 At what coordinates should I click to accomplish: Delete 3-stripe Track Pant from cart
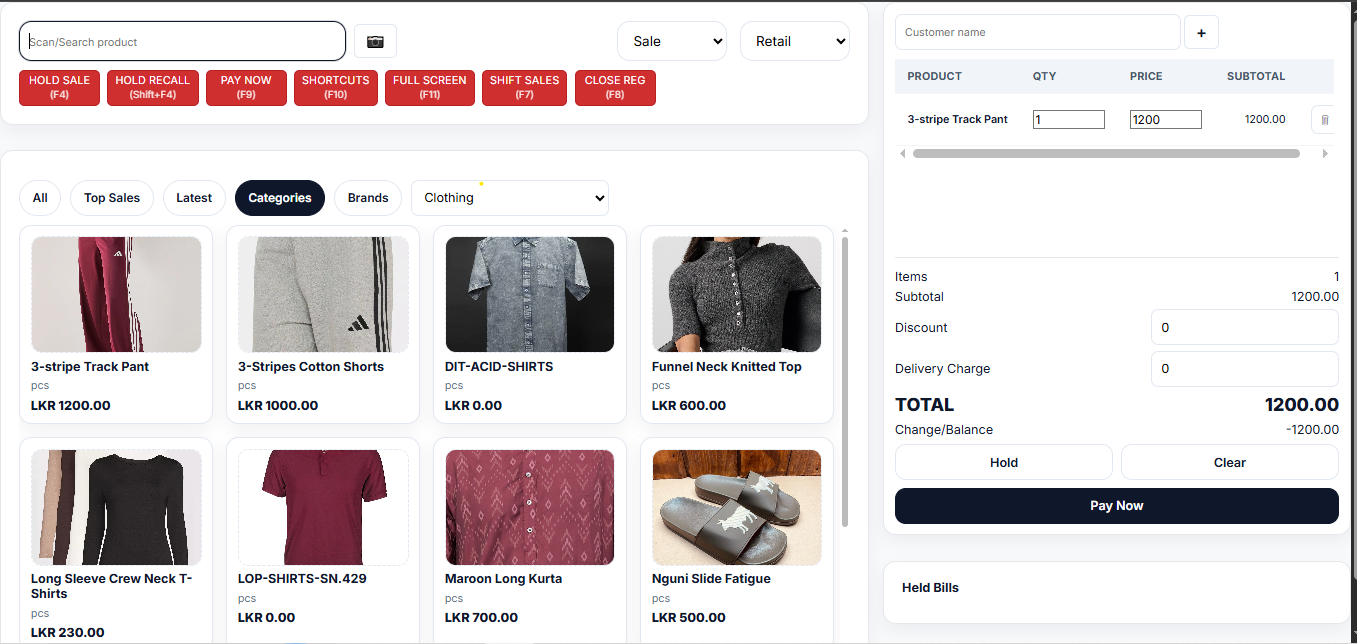[1324, 120]
